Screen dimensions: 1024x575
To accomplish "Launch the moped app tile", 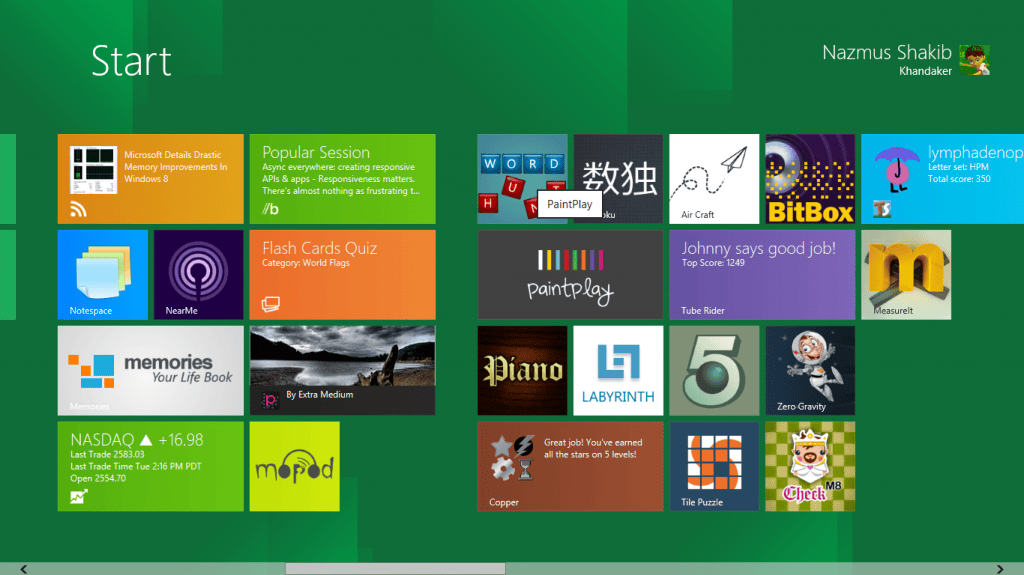I will pyautogui.click(x=295, y=467).
